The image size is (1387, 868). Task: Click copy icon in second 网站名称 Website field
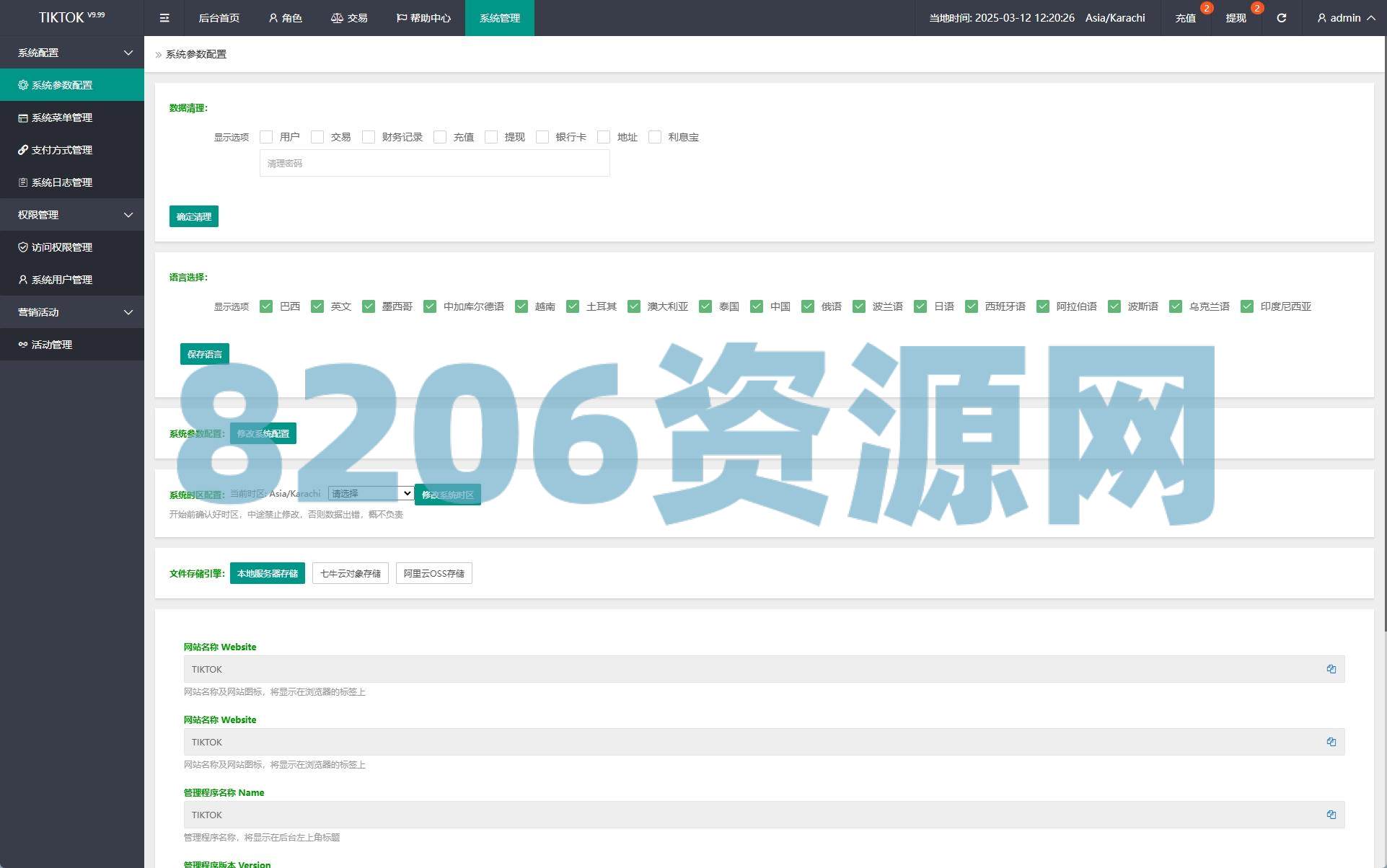pyautogui.click(x=1331, y=742)
